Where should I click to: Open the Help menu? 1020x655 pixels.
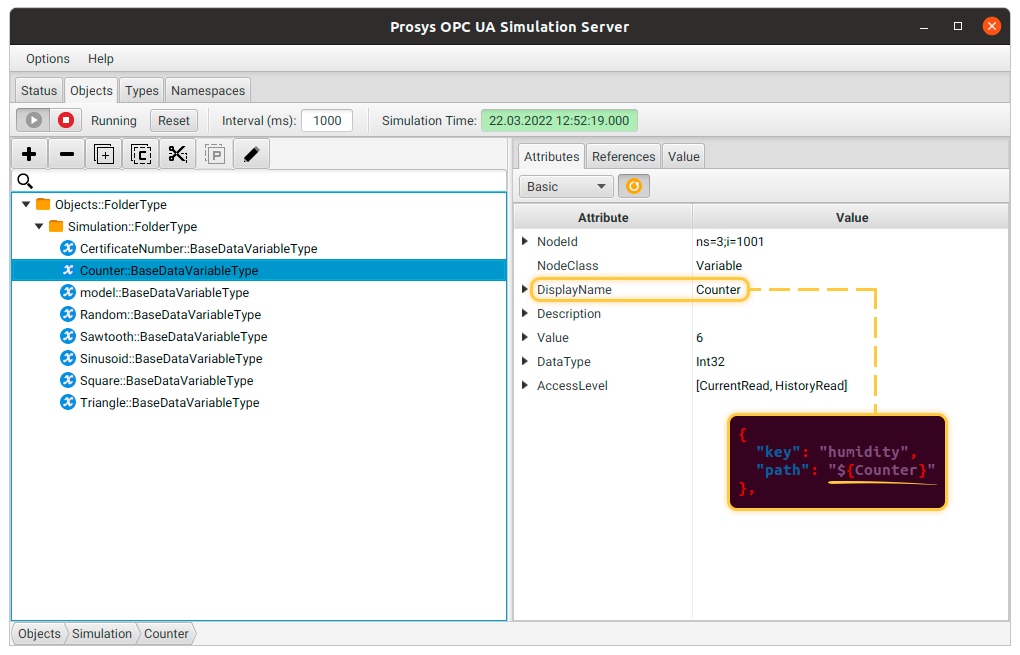tap(101, 59)
